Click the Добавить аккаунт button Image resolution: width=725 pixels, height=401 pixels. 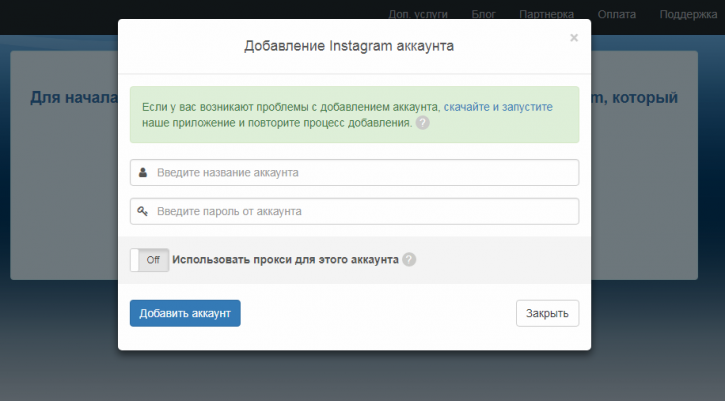pyautogui.click(x=185, y=313)
